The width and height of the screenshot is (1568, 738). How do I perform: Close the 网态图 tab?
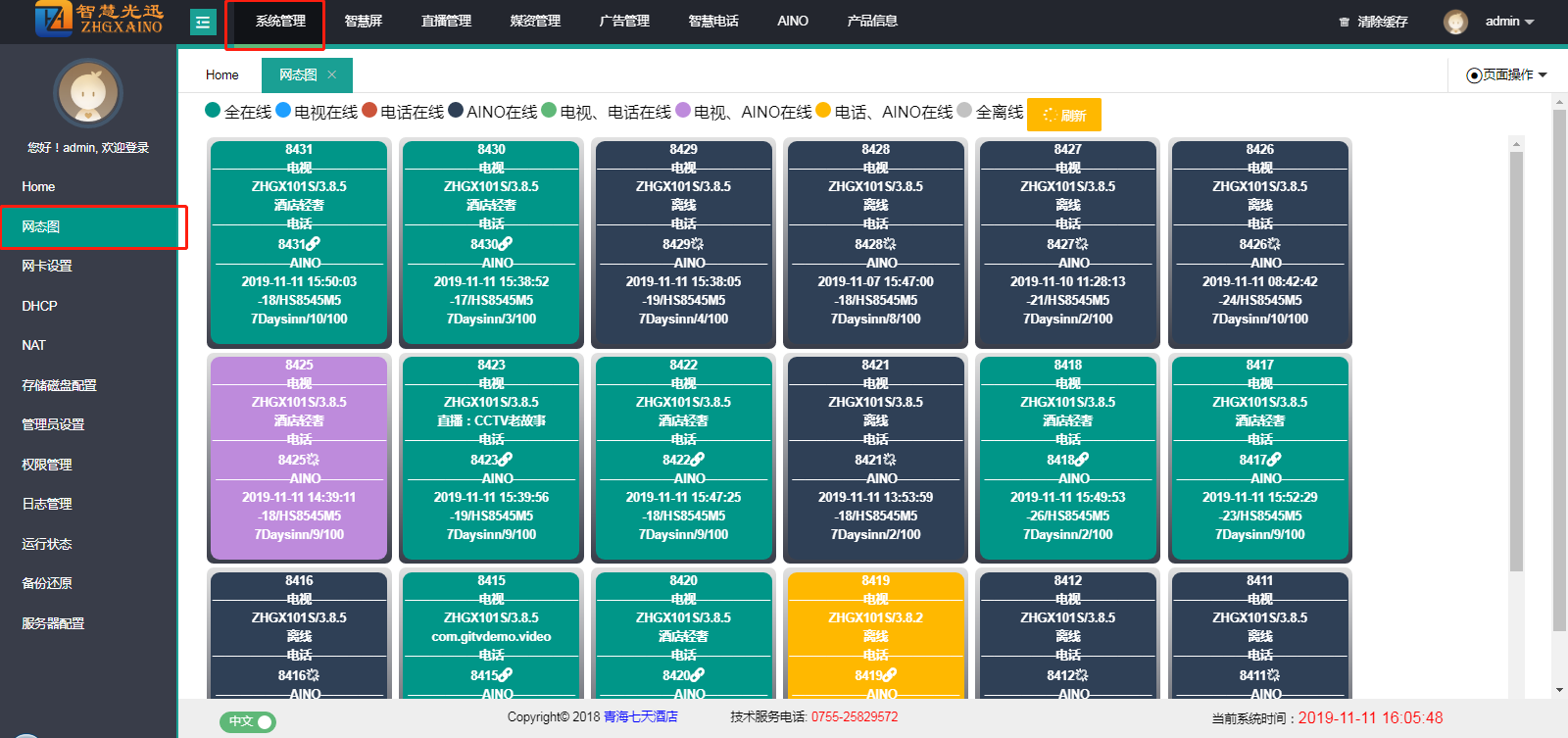point(332,74)
